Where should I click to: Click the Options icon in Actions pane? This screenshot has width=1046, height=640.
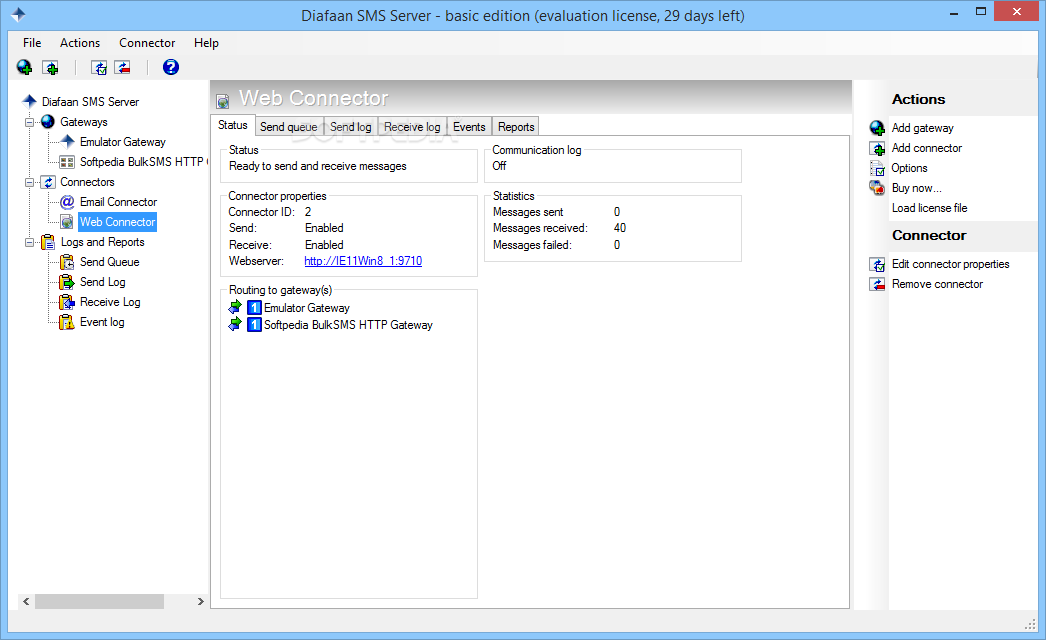[877, 168]
